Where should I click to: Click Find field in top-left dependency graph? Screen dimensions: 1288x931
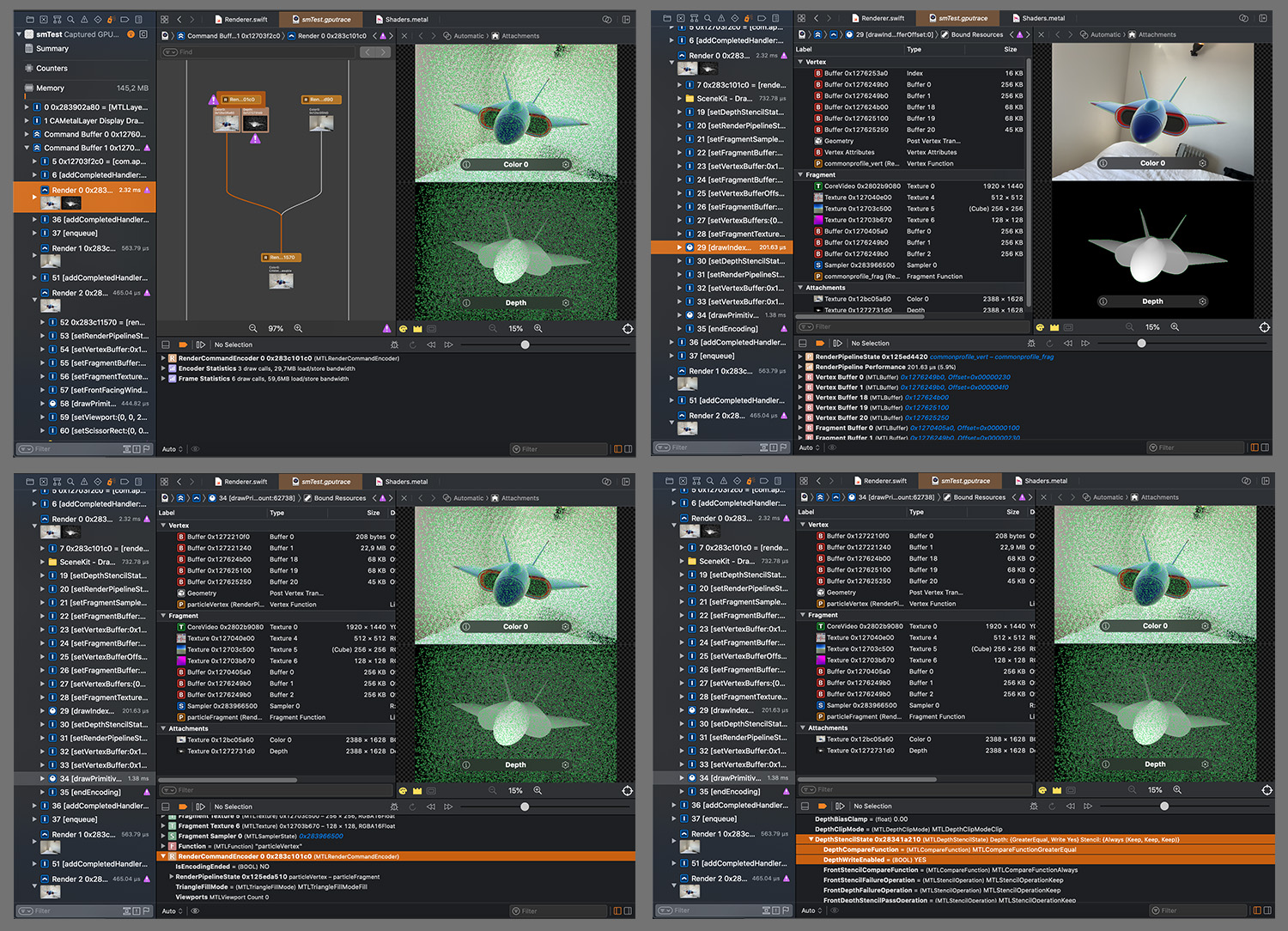(x=258, y=52)
